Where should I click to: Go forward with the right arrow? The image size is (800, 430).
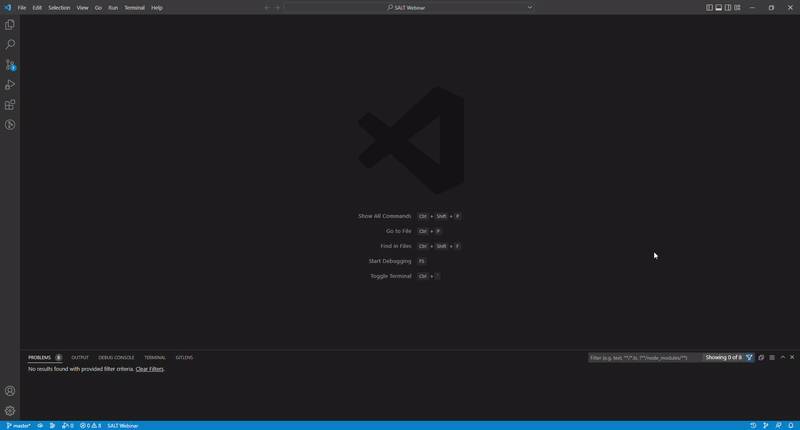(277, 8)
